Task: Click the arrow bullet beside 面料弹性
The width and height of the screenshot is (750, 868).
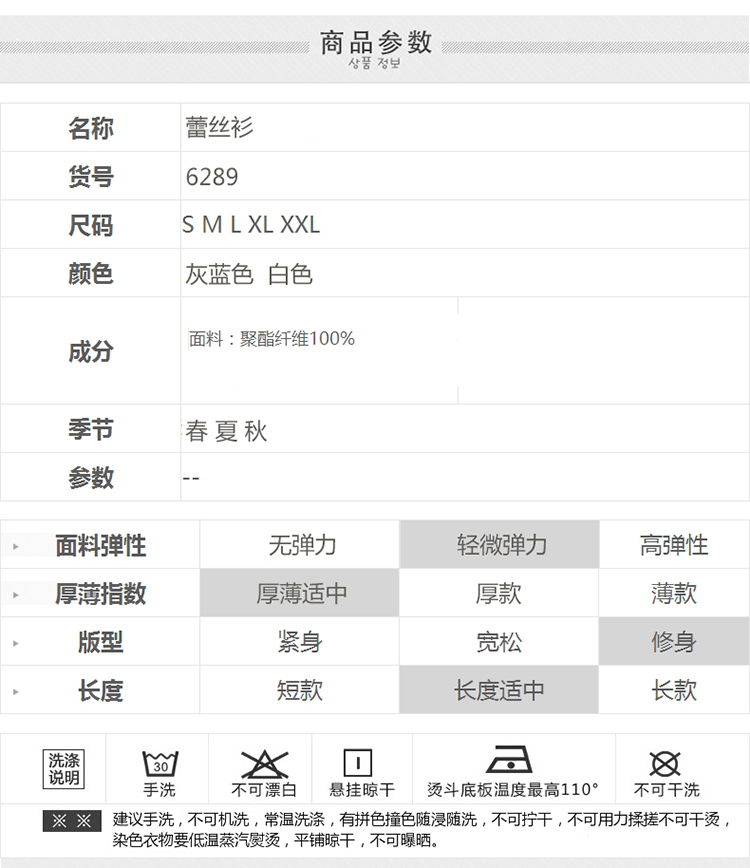Action: coord(16,547)
